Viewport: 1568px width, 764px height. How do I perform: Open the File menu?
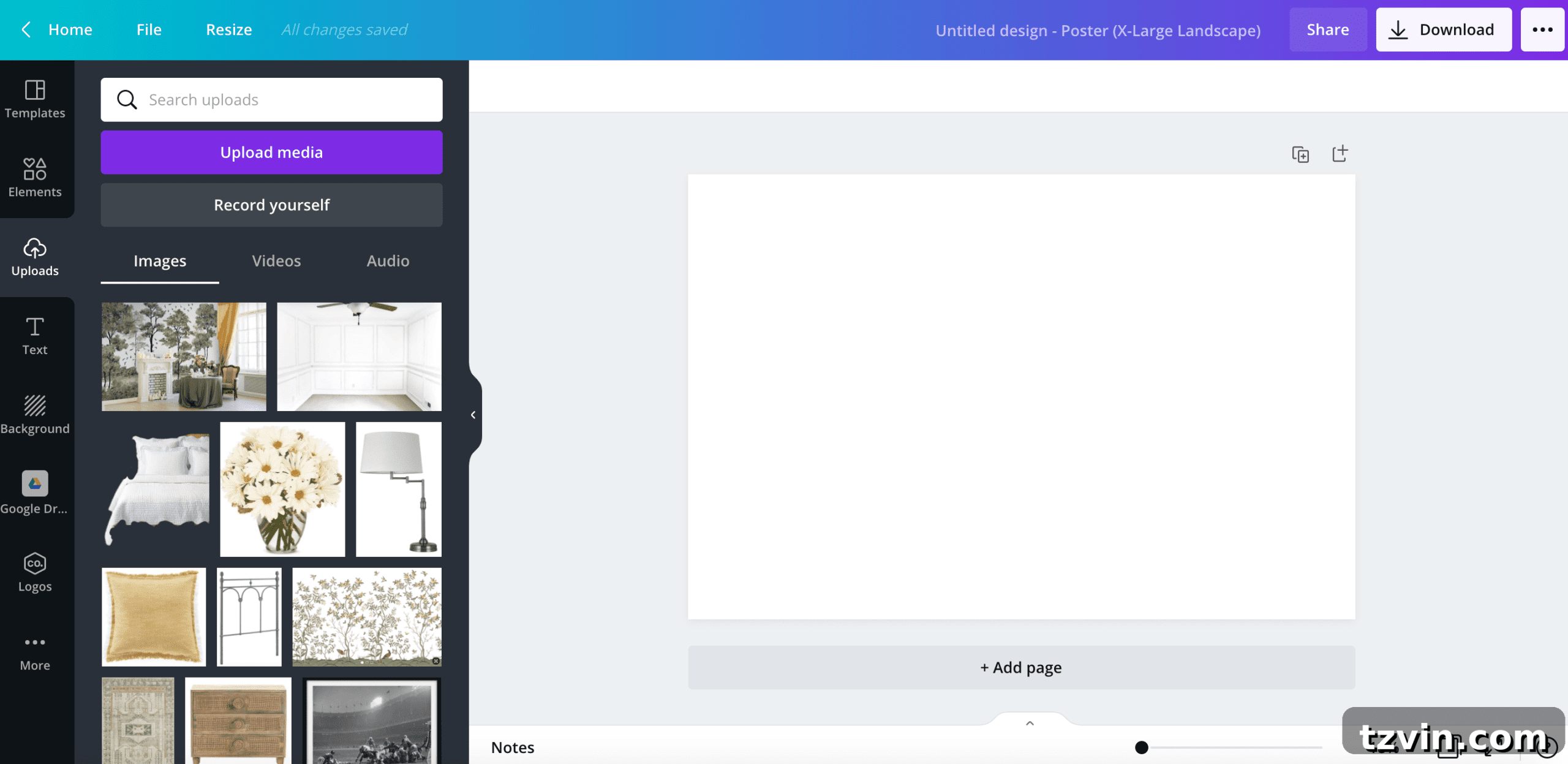click(x=149, y=29)
